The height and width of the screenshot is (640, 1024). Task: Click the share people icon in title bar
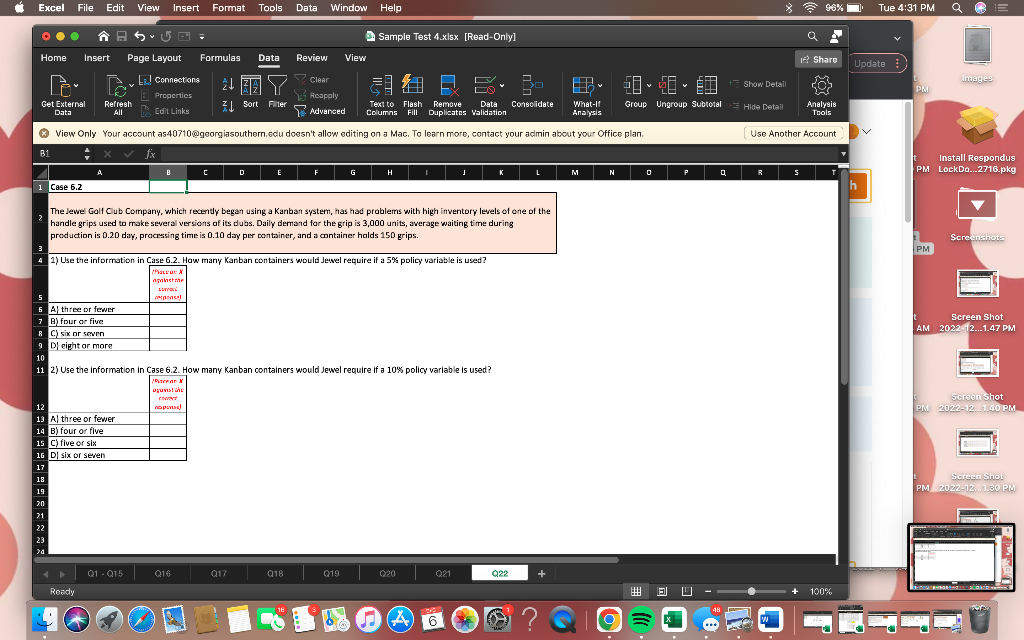point(836,37)
